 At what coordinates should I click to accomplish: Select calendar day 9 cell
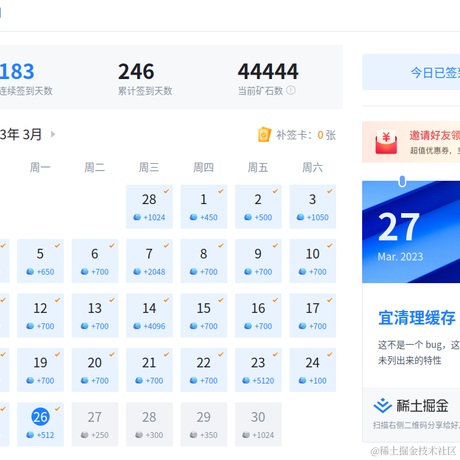pyautogui.click(x=258, y=261)
